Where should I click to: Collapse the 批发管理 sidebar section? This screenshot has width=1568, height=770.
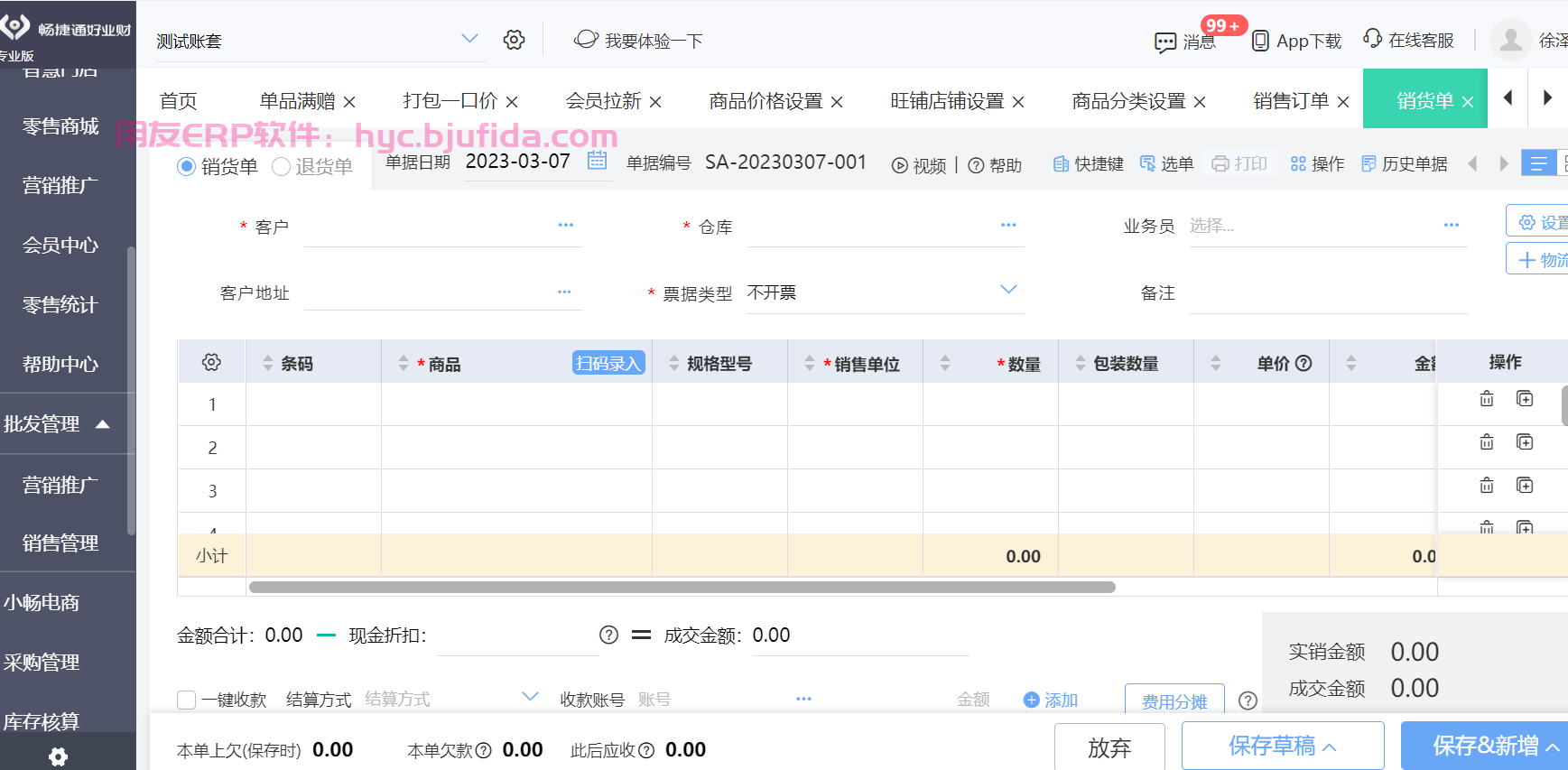coord(103,423)
